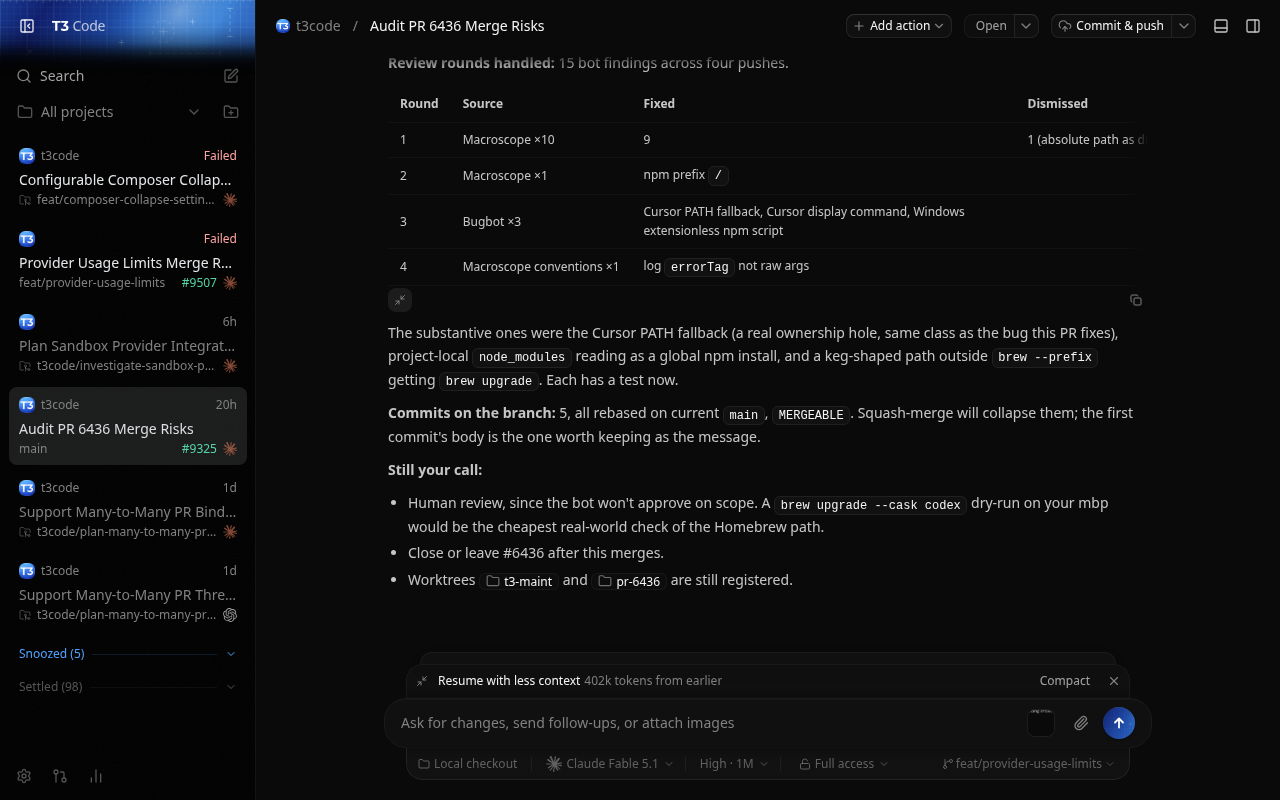Image resolution: width=1280 pixels, height=800 pixels.
Task: Open settings gear in sidebar footer
Action: point(24,776)
